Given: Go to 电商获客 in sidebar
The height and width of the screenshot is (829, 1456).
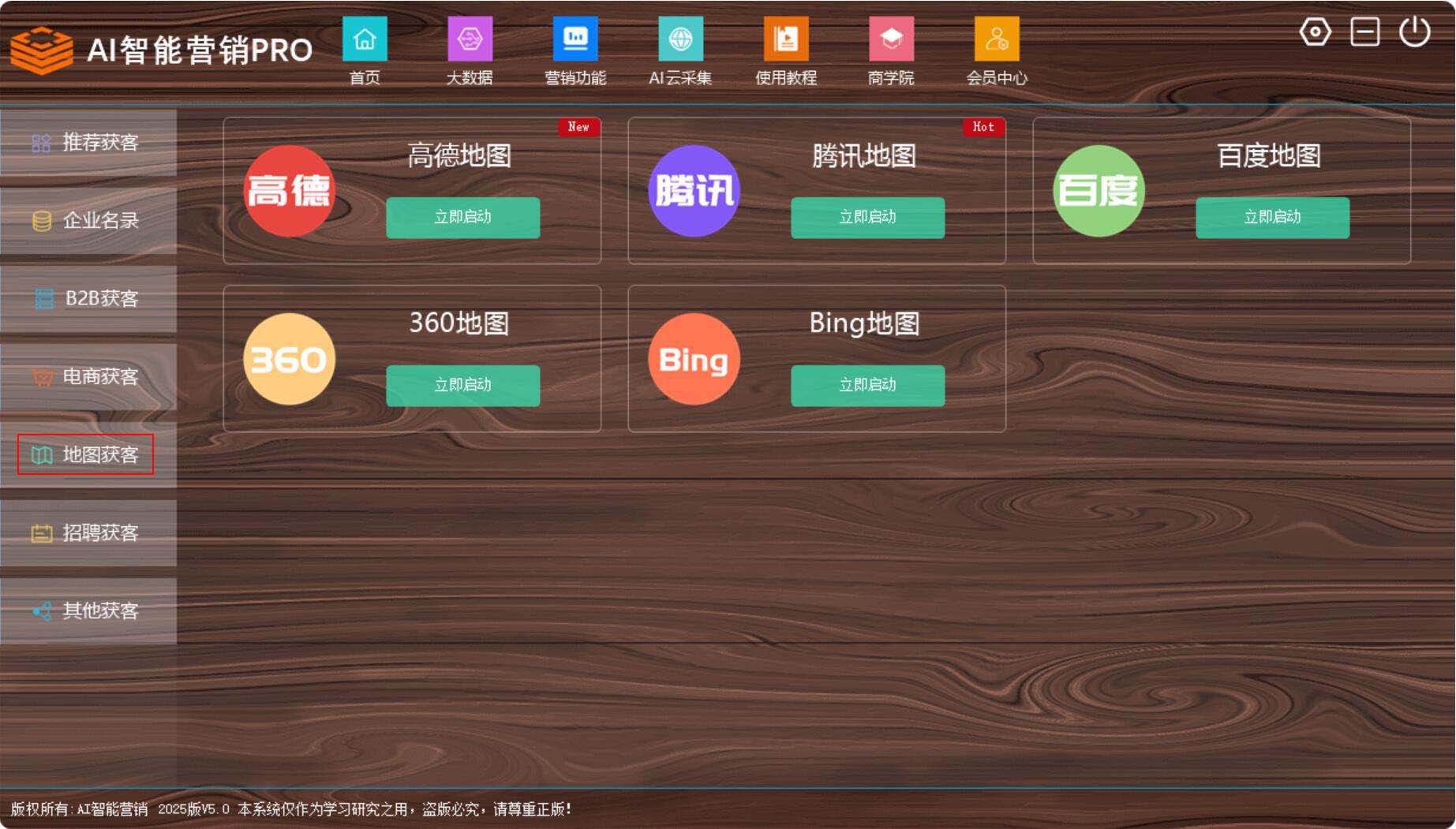Looking at the screenshot, I should tap(88, 377).
